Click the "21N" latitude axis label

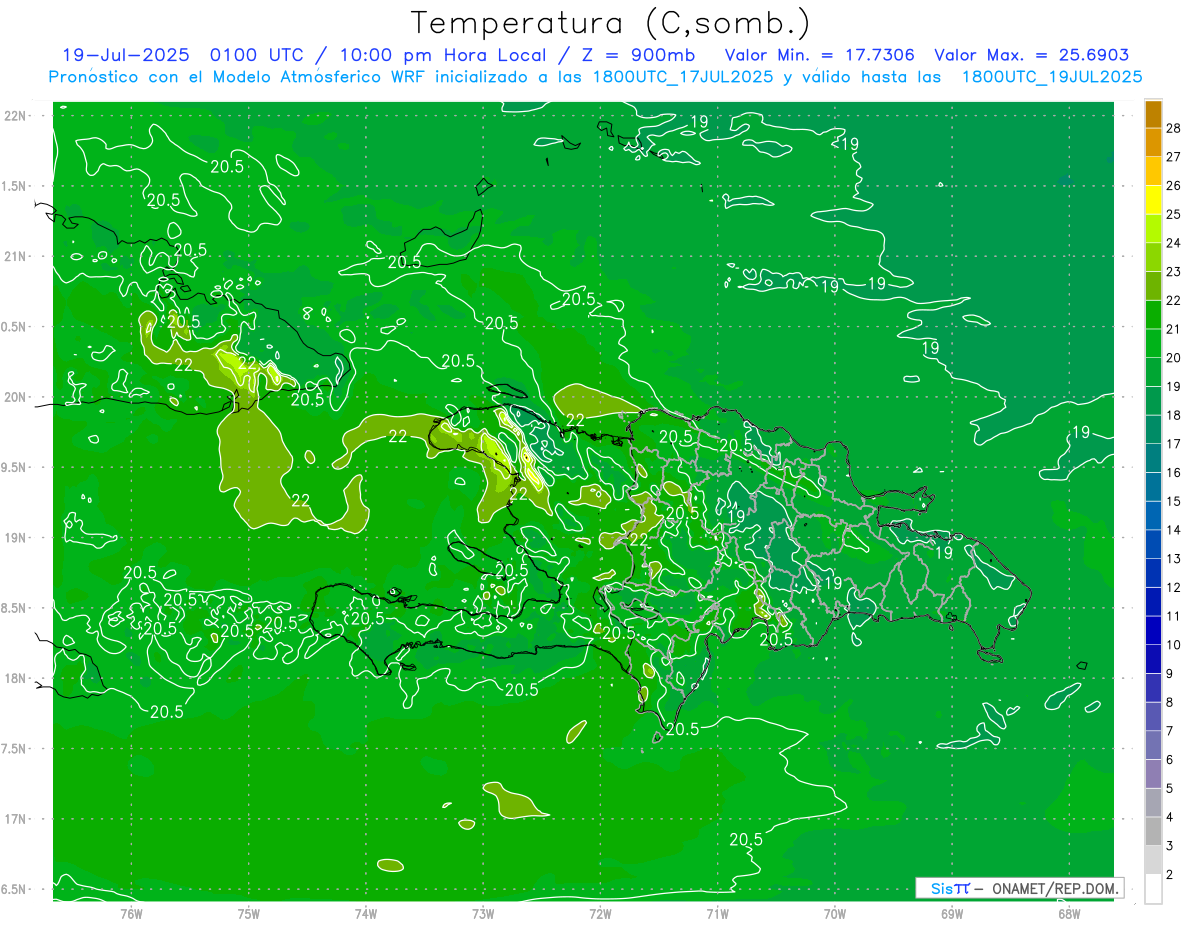coord(16,256)
